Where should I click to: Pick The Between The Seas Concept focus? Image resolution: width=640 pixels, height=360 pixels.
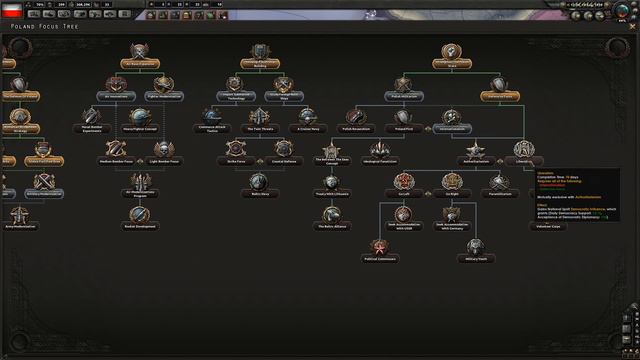pos(332,153)
